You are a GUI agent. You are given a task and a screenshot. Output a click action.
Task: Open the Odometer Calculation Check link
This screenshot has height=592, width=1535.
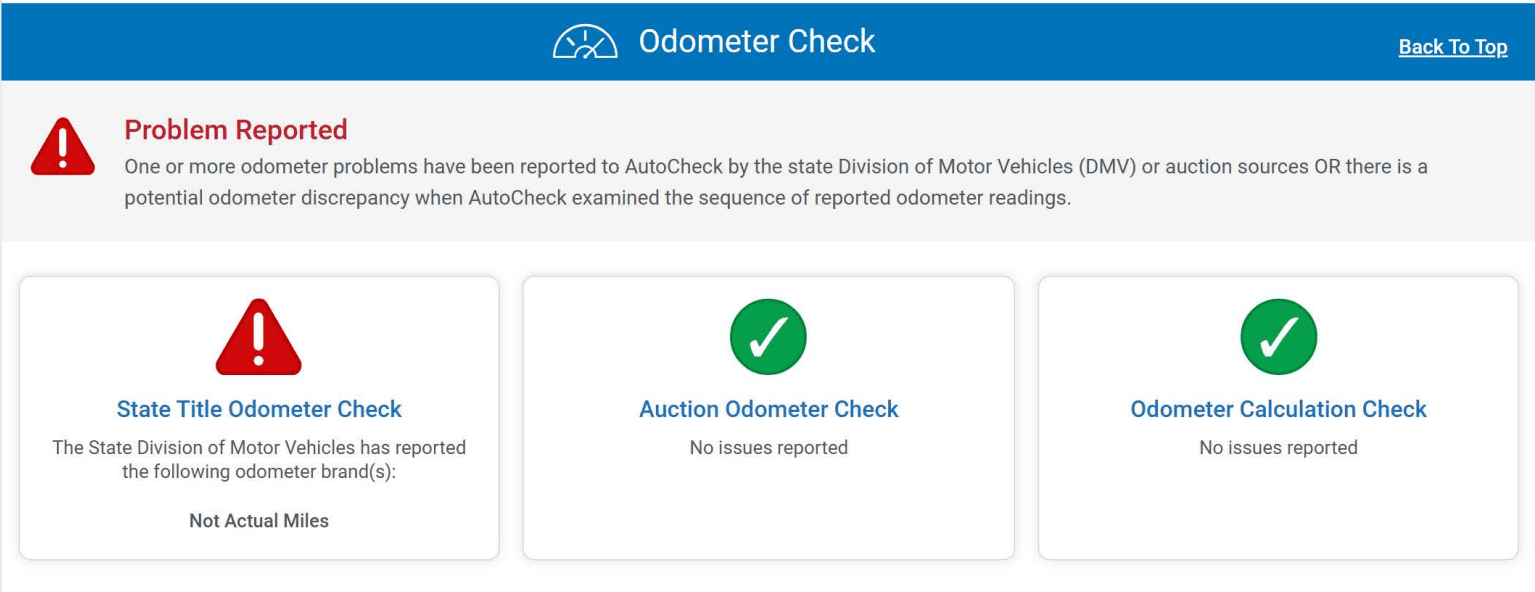tap(1278, 409)
